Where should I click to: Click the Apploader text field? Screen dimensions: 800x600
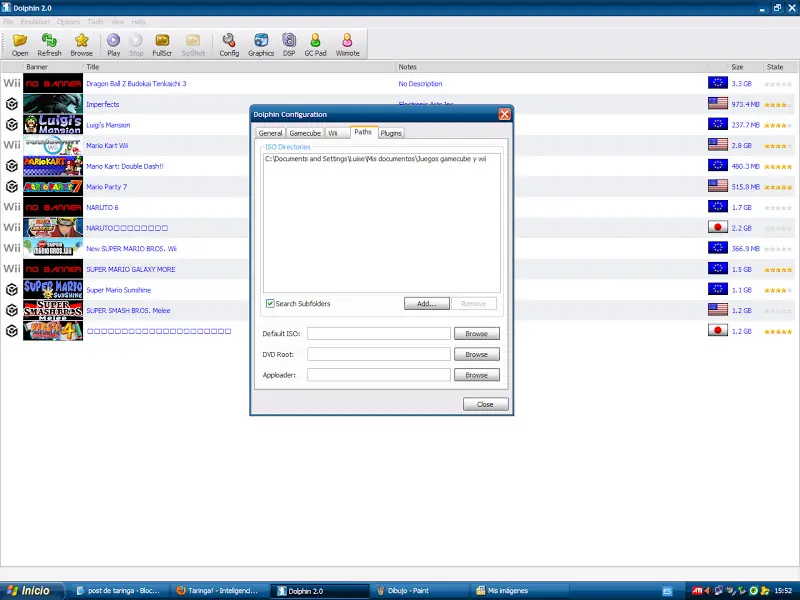coord(379,375)
